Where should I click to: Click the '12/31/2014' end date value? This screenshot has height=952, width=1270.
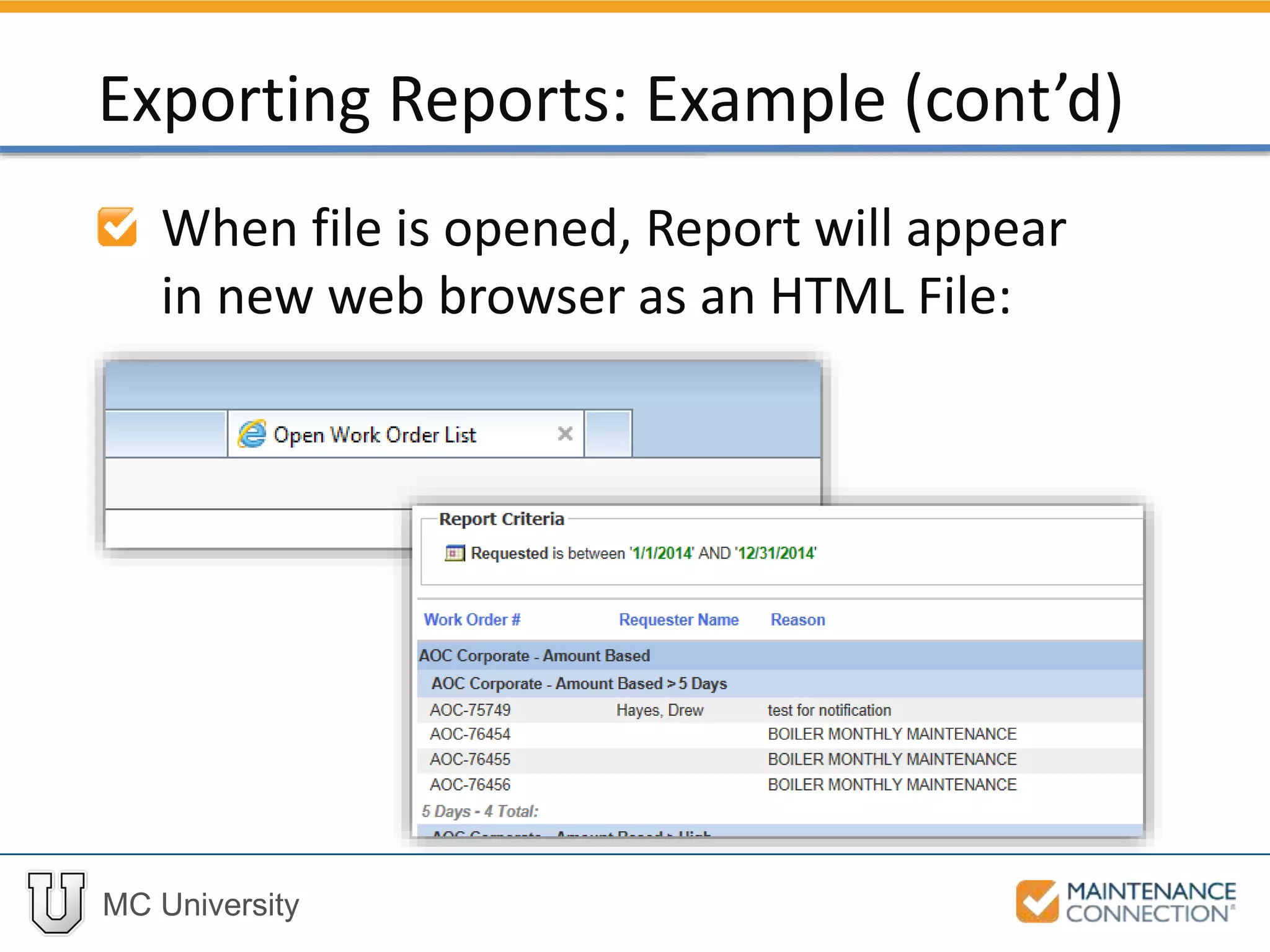(776, 553)
